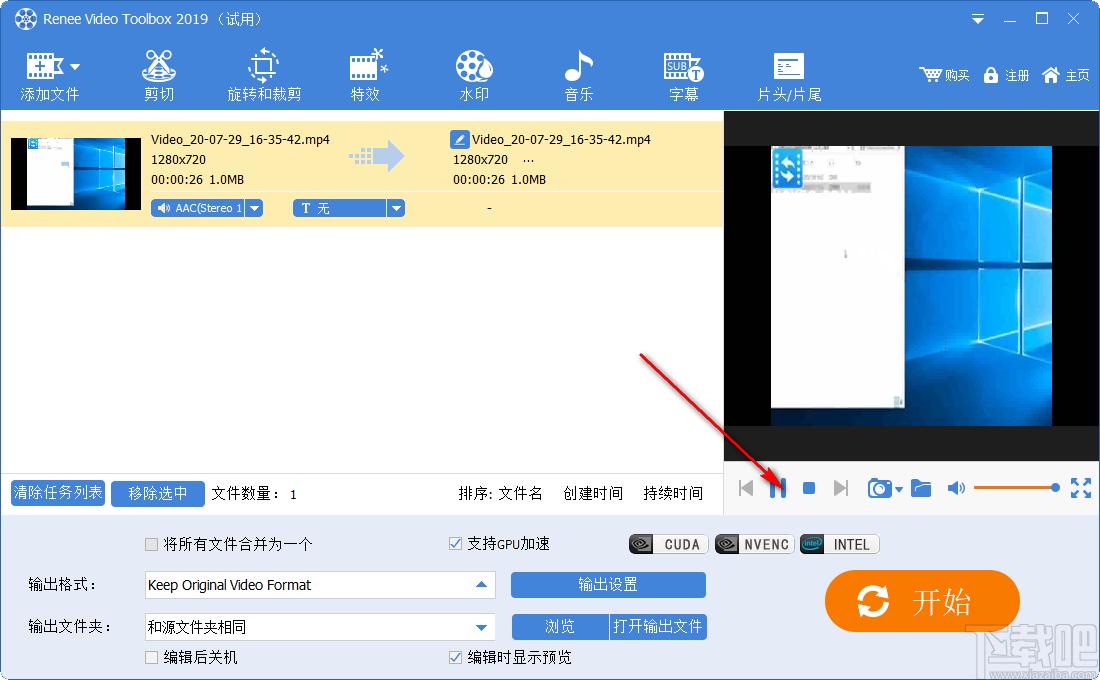The width and height of the screenshot is (1100, 680).
Task: Click the Browse (浏览) button
Action: (560, 627)
